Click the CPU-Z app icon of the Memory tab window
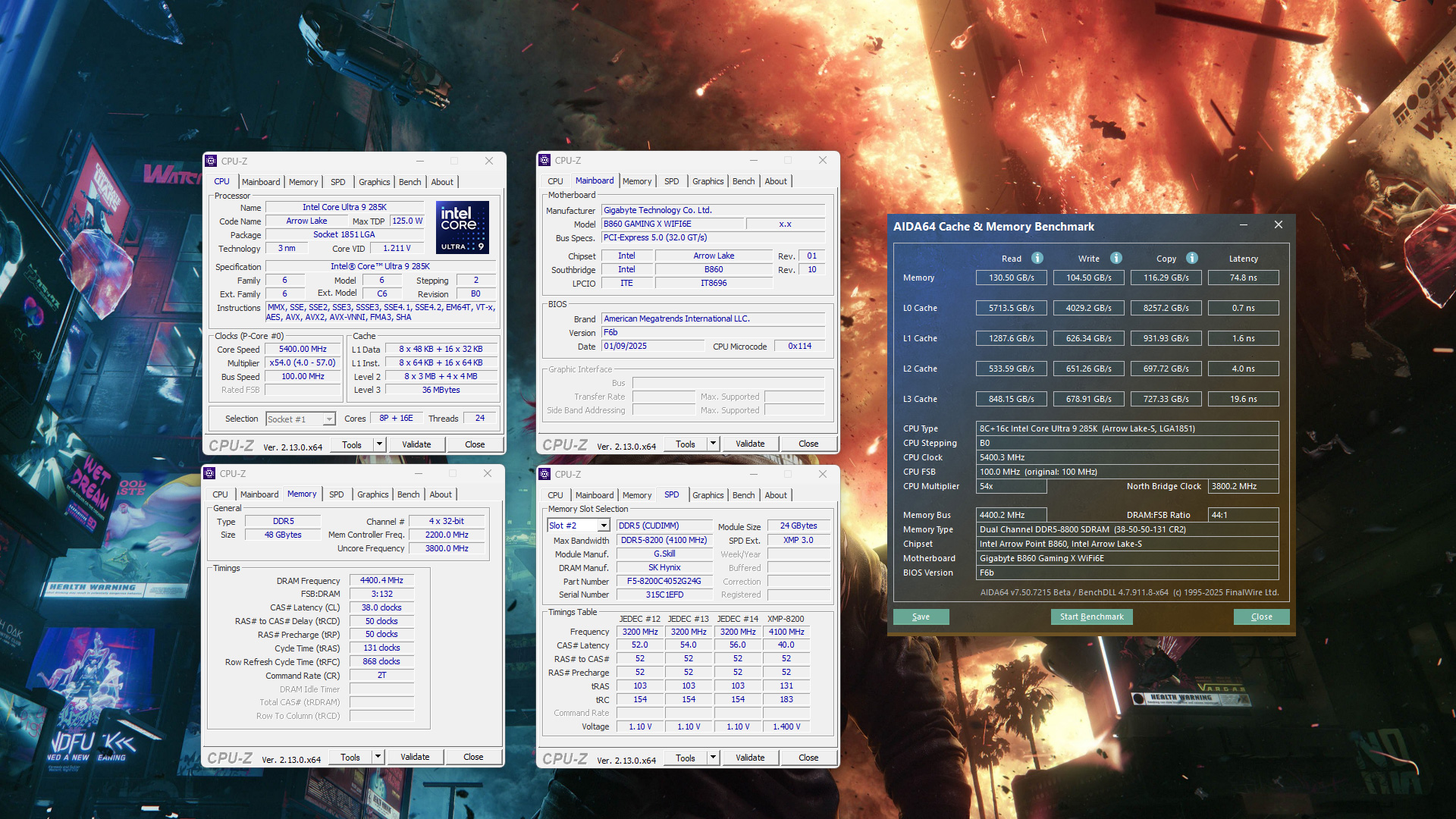Screen dimensions: 1456x819 pyautogui.click(x=209, y=473)
